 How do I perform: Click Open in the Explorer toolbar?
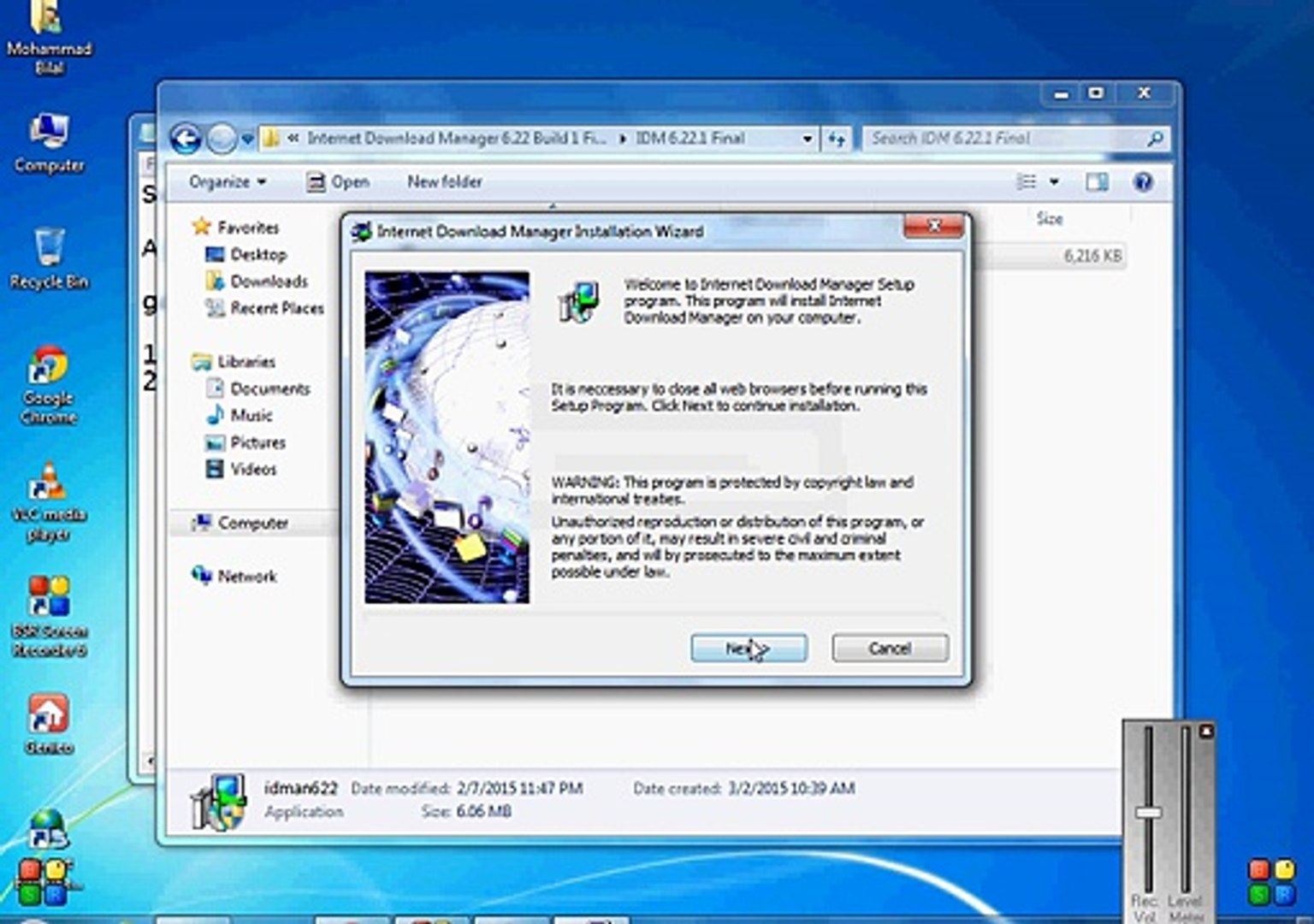click(x=339, y=181)
